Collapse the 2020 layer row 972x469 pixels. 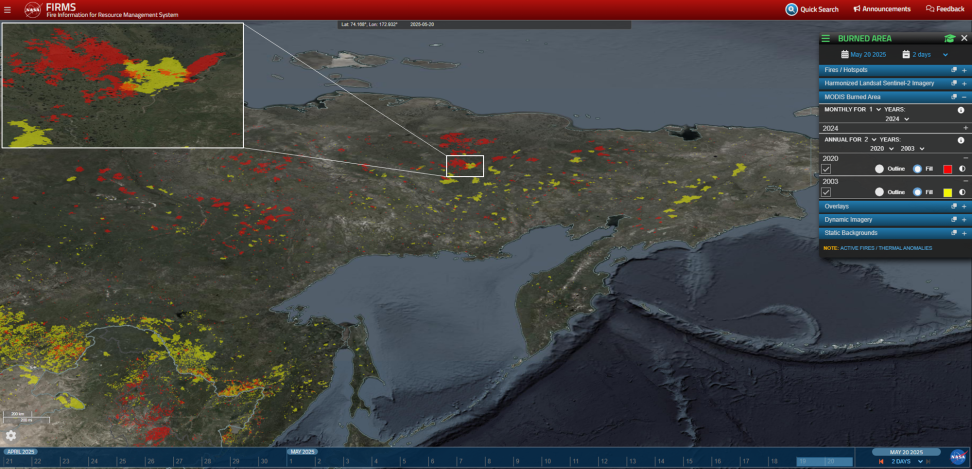tap(965, 158)
